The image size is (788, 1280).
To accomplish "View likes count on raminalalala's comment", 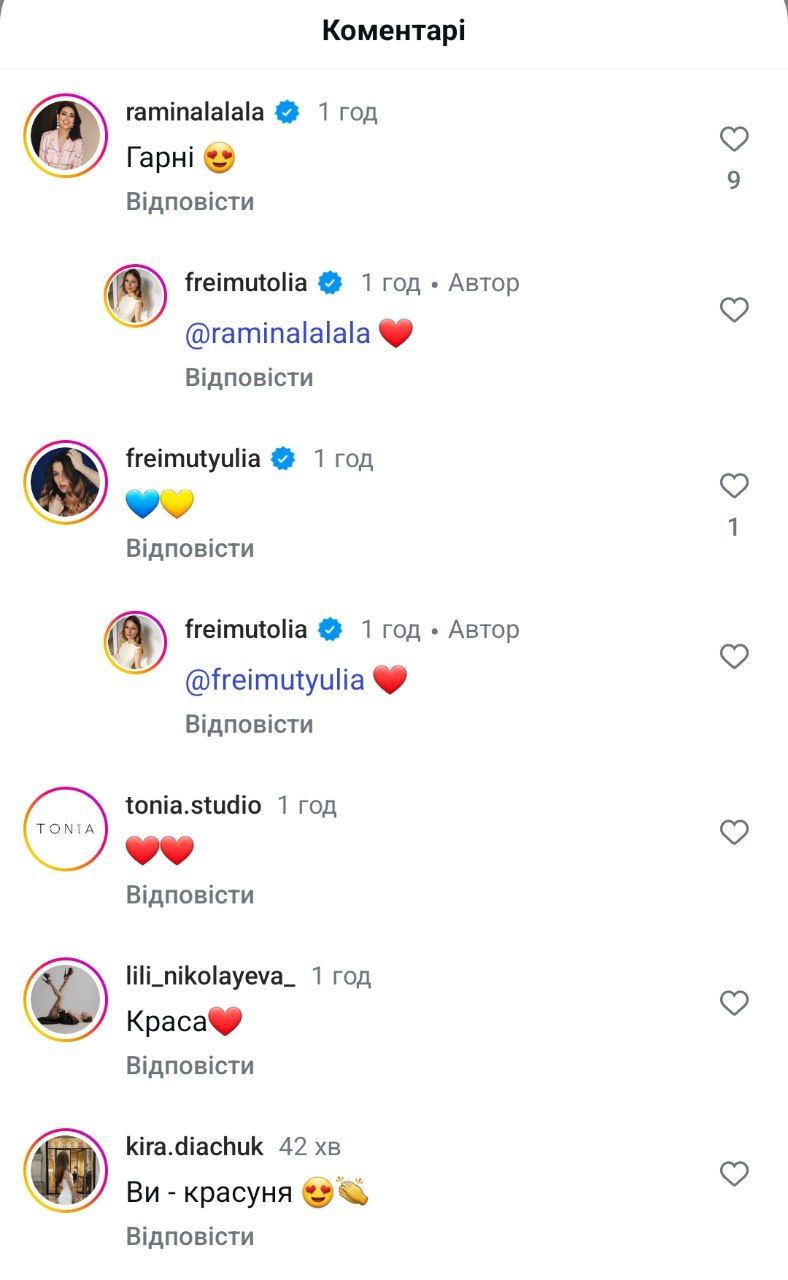I will 734,181.
